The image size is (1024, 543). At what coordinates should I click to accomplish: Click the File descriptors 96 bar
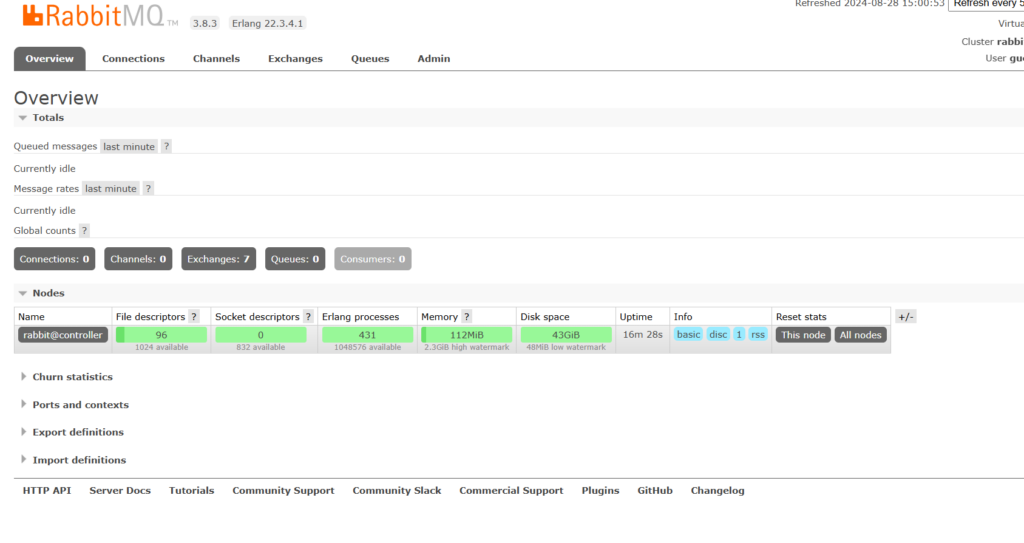tap(161, 335)
